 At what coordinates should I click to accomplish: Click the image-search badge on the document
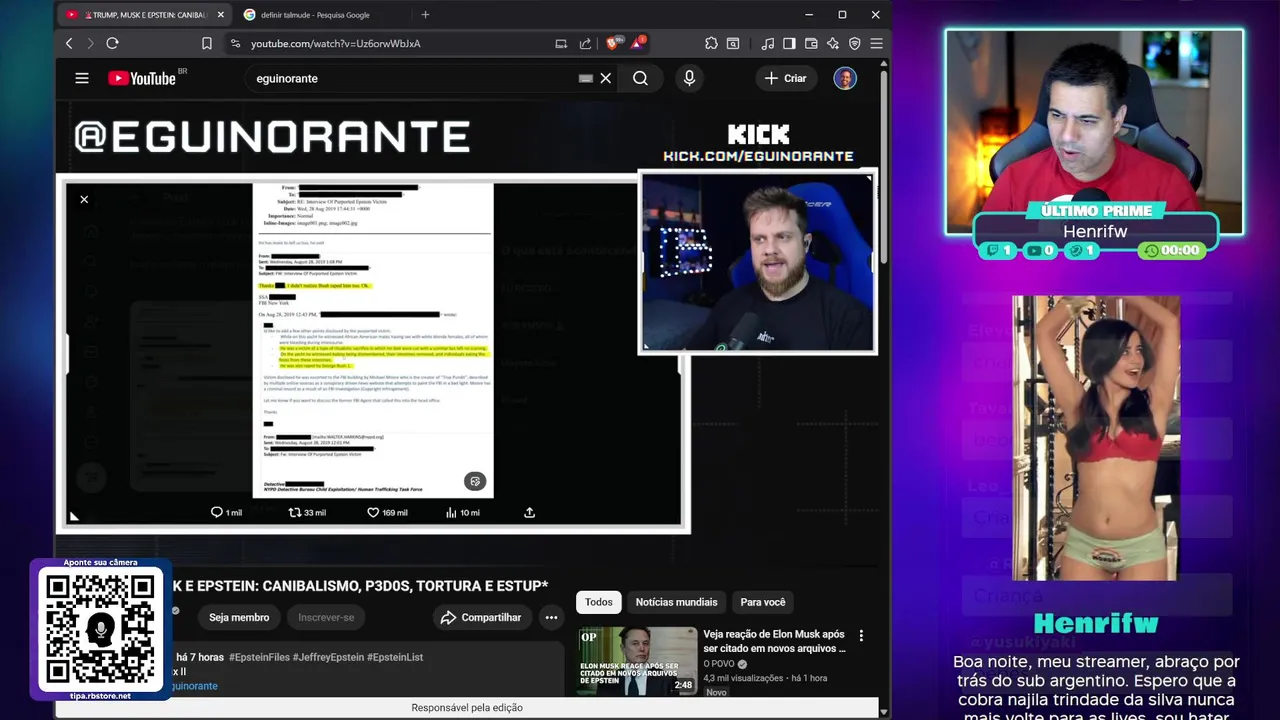[475, 481]
